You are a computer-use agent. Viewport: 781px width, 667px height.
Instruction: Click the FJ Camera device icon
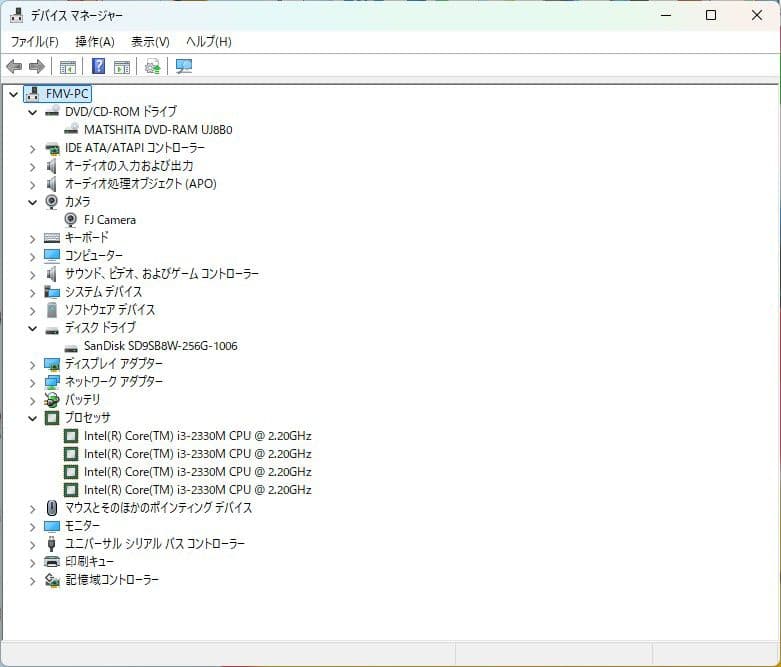pos(71,220)
